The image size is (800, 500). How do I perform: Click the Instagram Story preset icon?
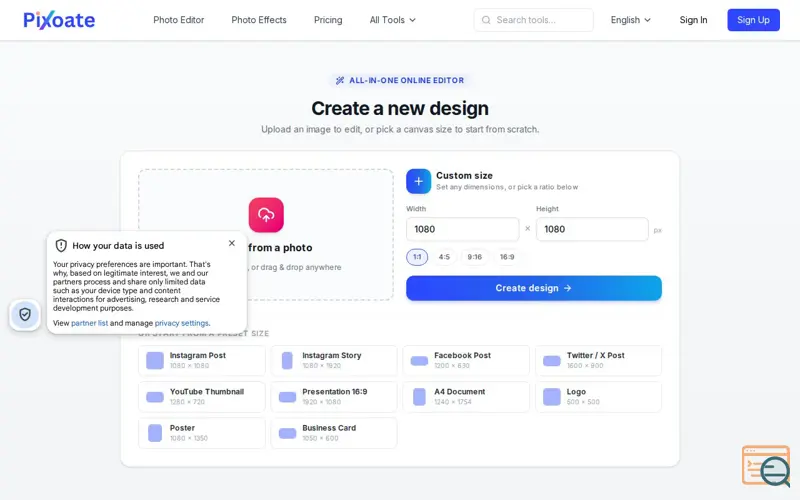(x=287, y=360)
